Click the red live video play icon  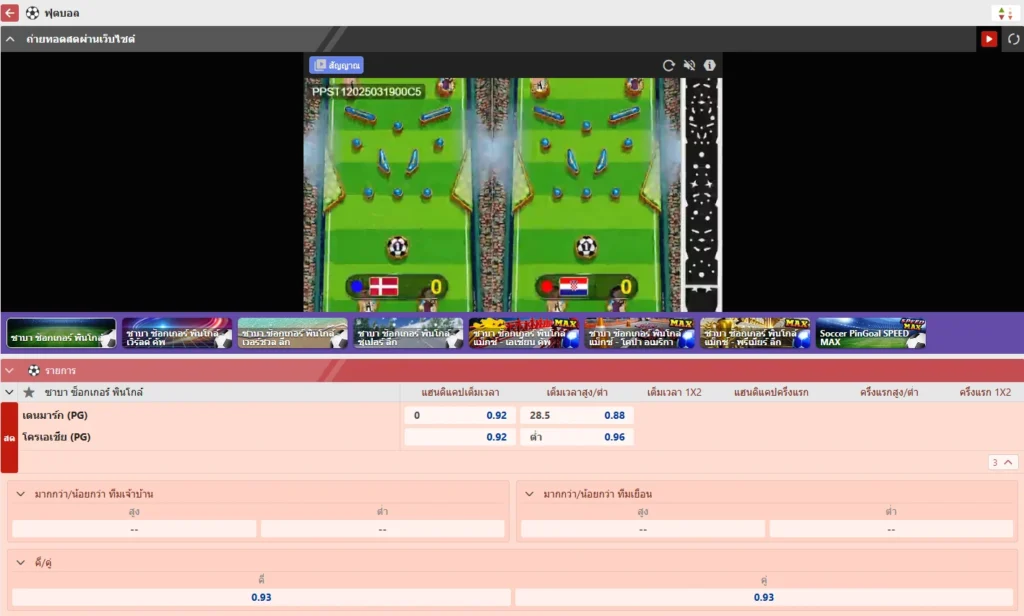989,39
